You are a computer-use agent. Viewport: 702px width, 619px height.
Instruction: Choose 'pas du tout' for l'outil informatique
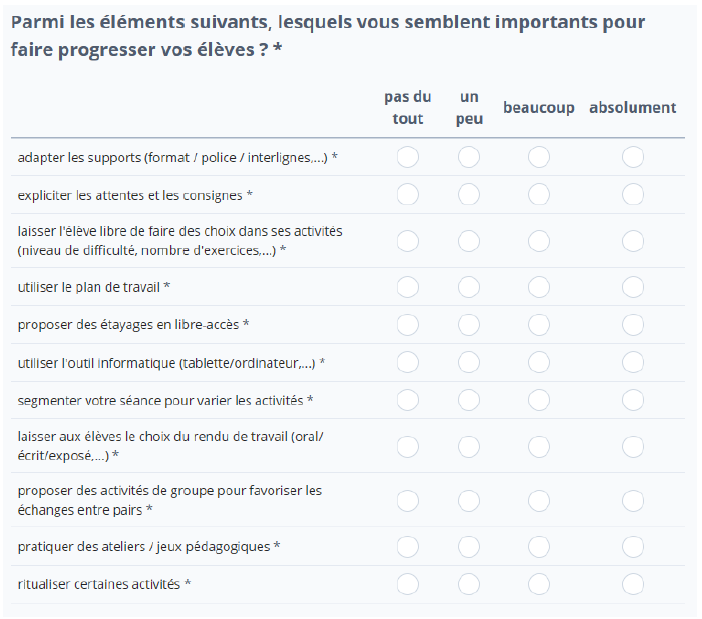click(408, 362)
